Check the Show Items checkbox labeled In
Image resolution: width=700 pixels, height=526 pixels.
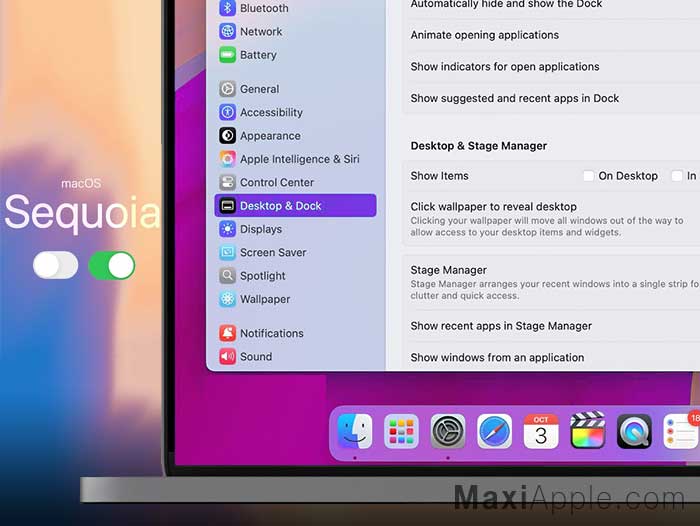click(x=677, y=176)
